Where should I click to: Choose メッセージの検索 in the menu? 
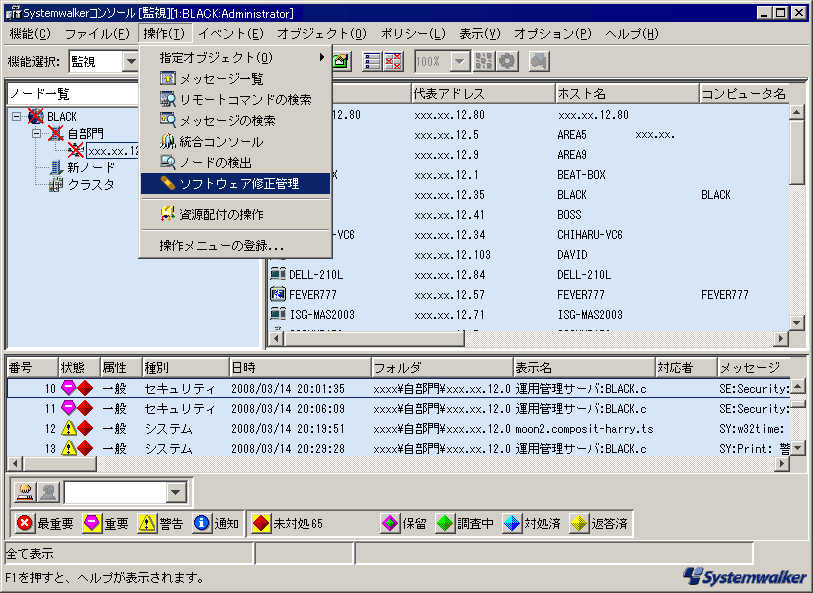pyautogui.click(x=235, y=120)
